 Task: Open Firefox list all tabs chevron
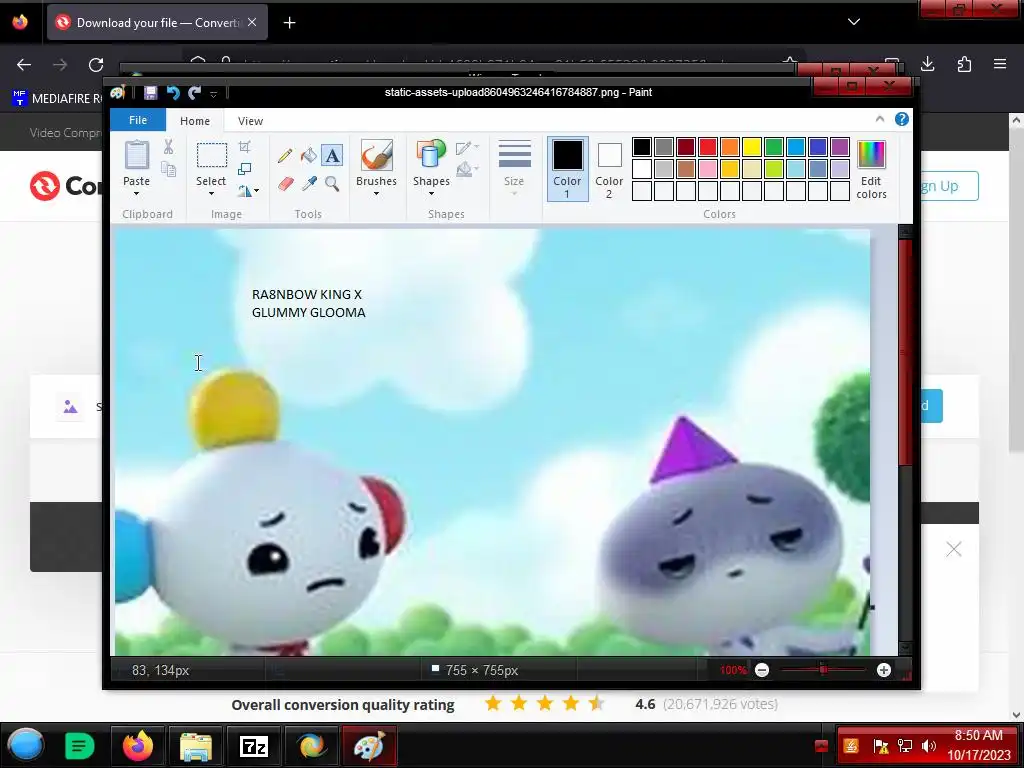tap(854, 22)
